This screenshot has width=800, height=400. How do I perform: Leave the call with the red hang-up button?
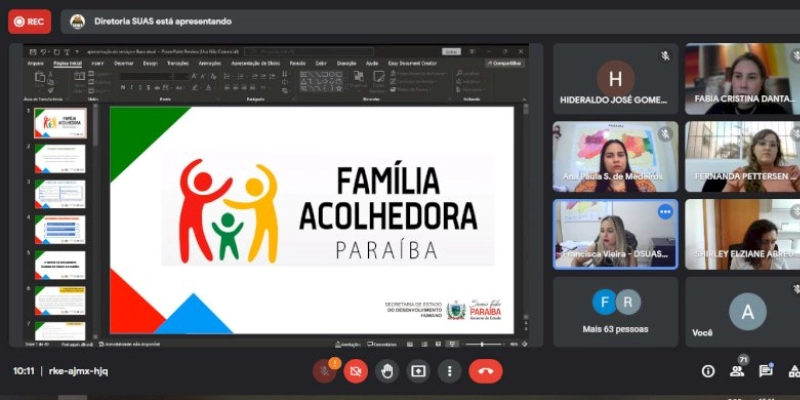pyautogui.click(x=485, y=371)
